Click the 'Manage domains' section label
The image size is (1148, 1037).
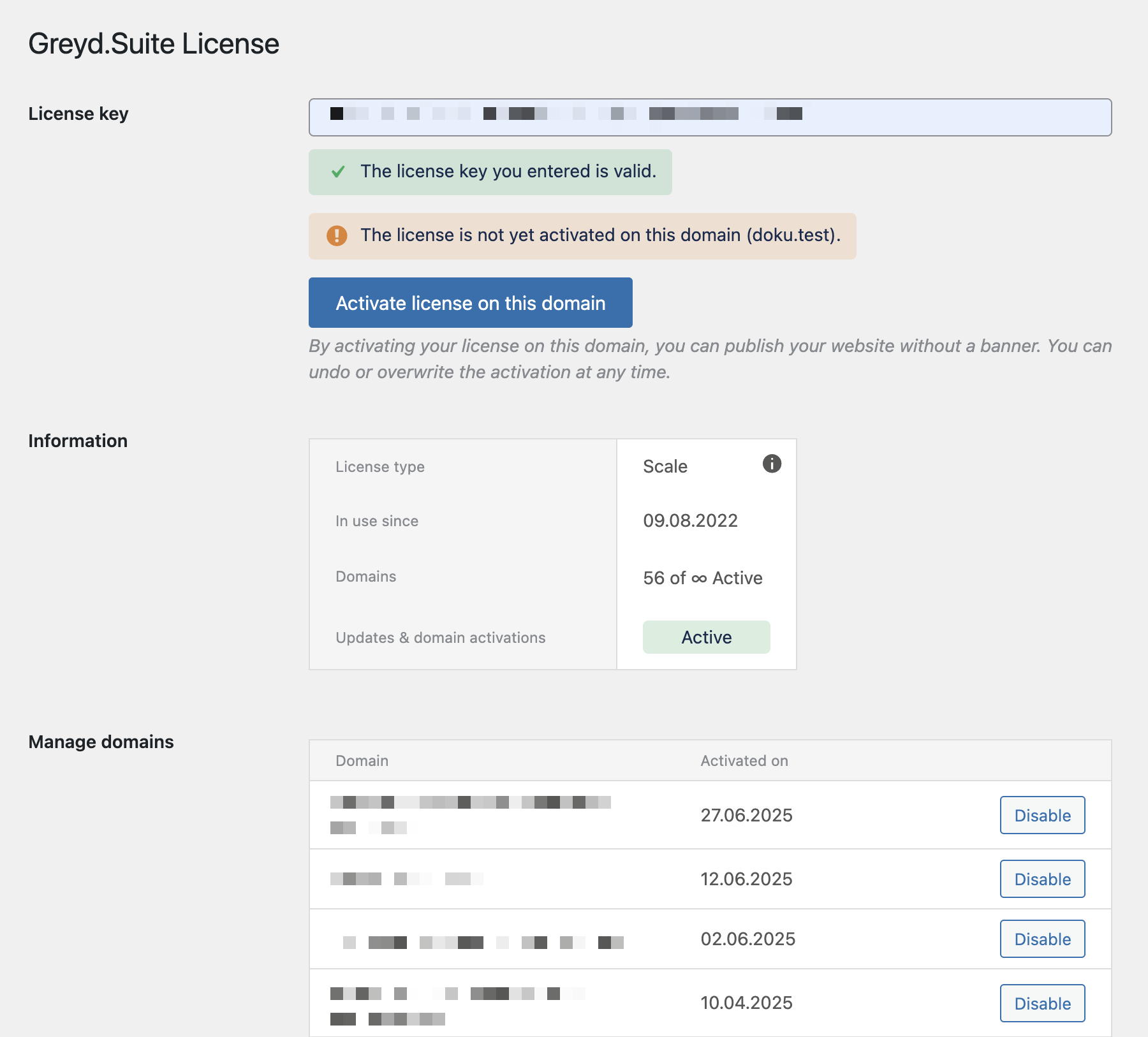101,742
